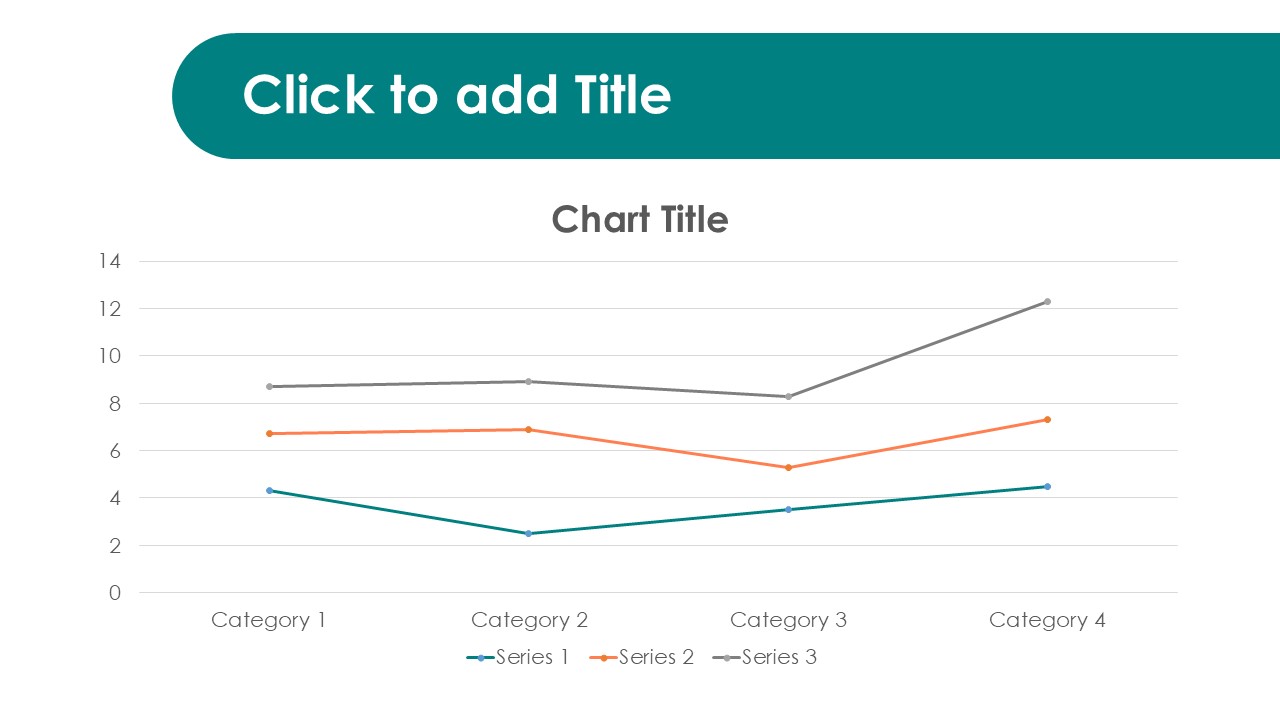Image resolution: width=1280 pixels, height=720 pixels.
Task: Select Series 2 data point at Category 3
Action: tap(788, 467)
